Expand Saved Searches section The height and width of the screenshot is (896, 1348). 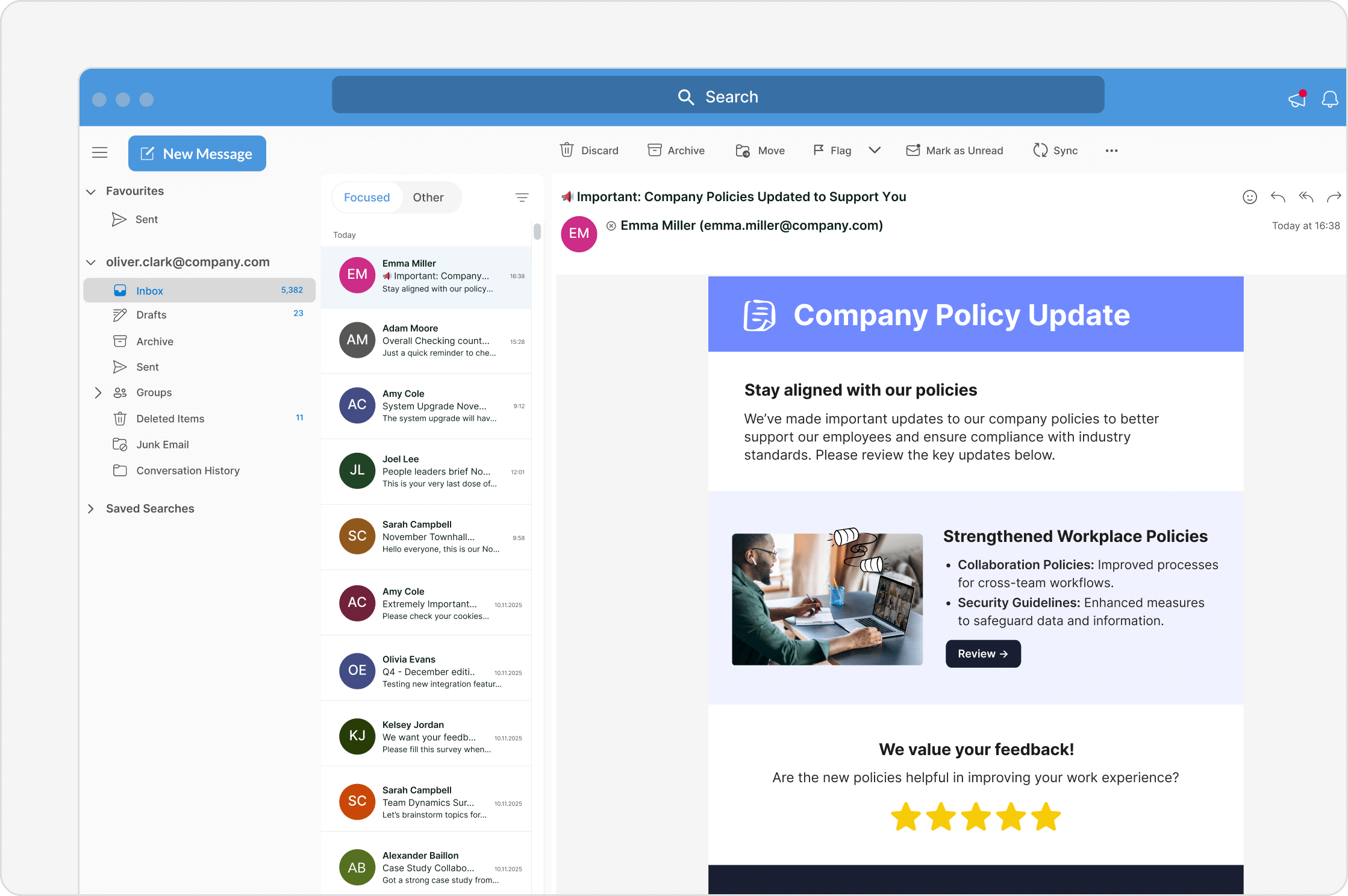click(91, 509)
